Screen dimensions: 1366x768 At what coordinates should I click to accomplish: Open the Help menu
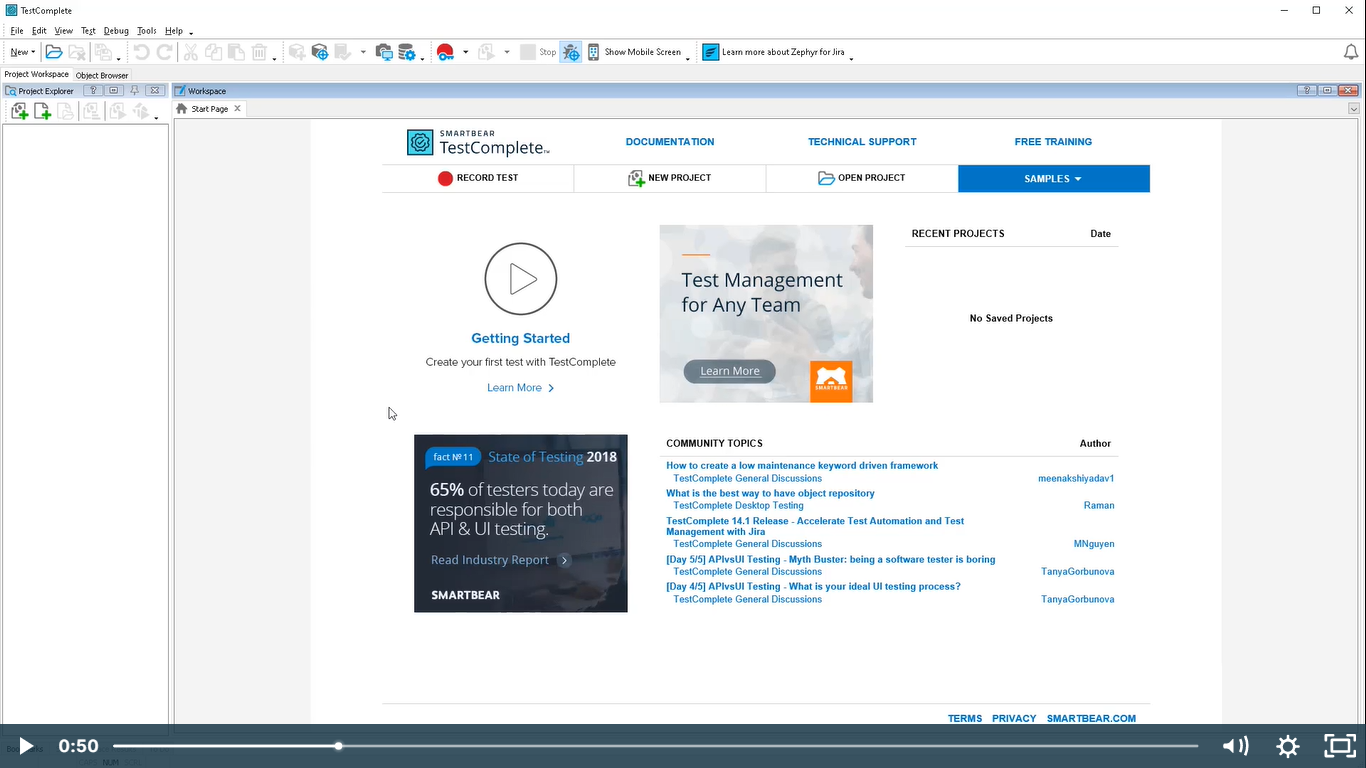coord(174,31)
